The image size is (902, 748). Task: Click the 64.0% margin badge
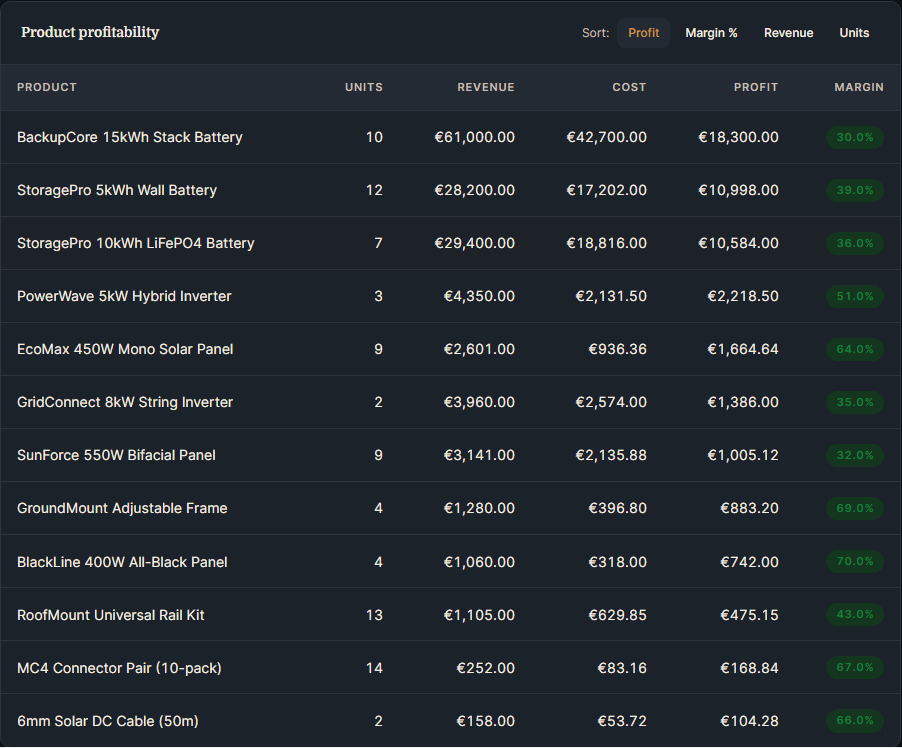(x=855, y=349)
